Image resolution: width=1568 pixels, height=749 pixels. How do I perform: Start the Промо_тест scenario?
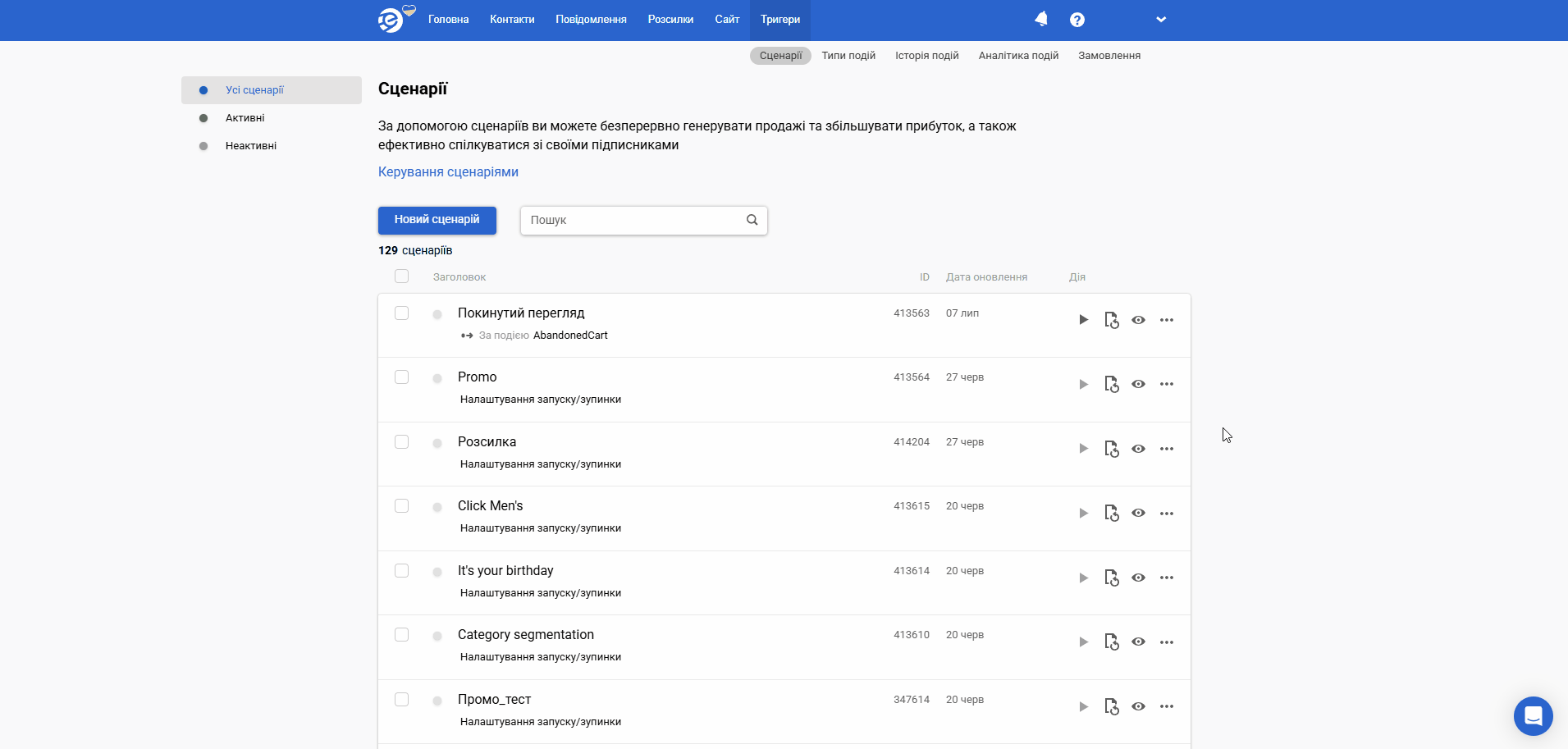[1084, 706]
